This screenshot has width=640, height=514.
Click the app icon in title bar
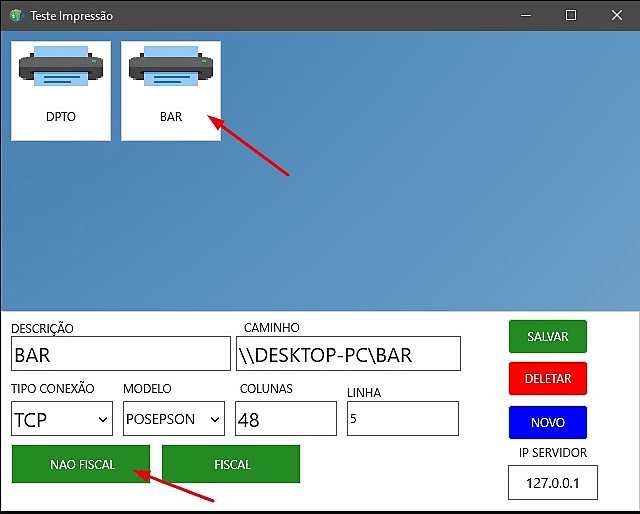(15, 16)
